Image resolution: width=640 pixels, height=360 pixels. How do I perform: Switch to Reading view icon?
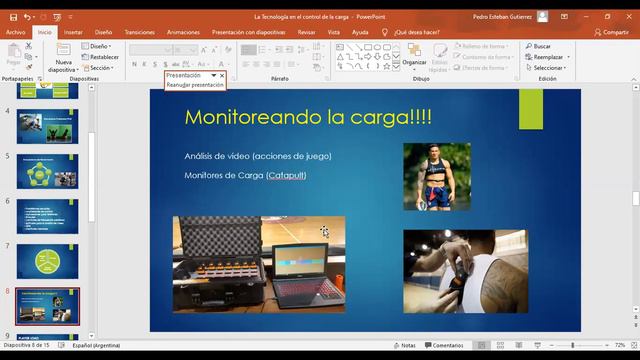[519, 345]
